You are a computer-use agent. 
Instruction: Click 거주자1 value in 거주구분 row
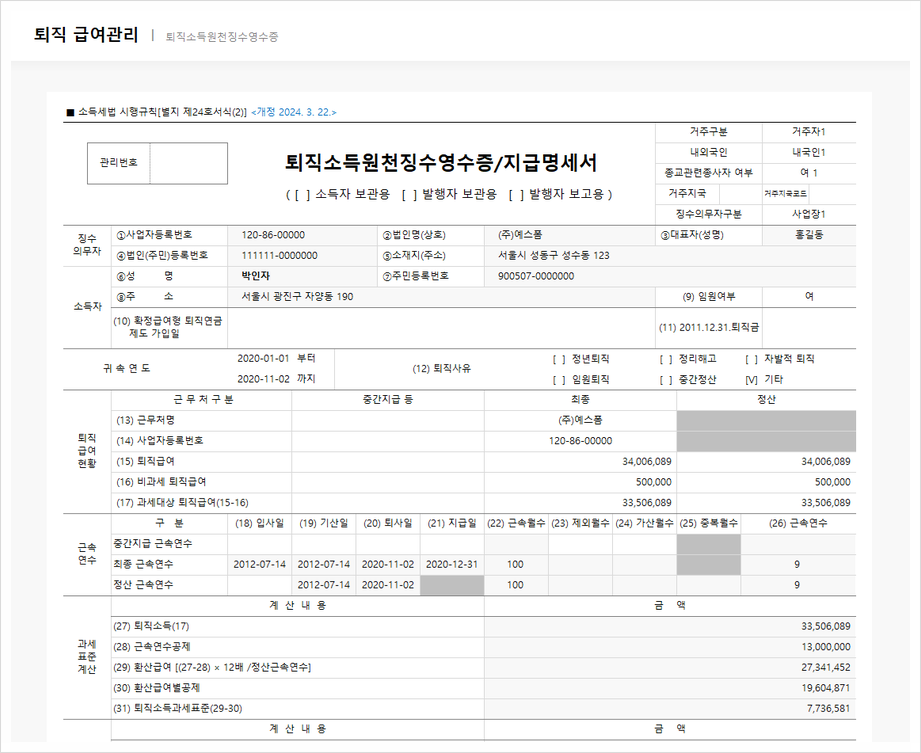tap(809, 132)
